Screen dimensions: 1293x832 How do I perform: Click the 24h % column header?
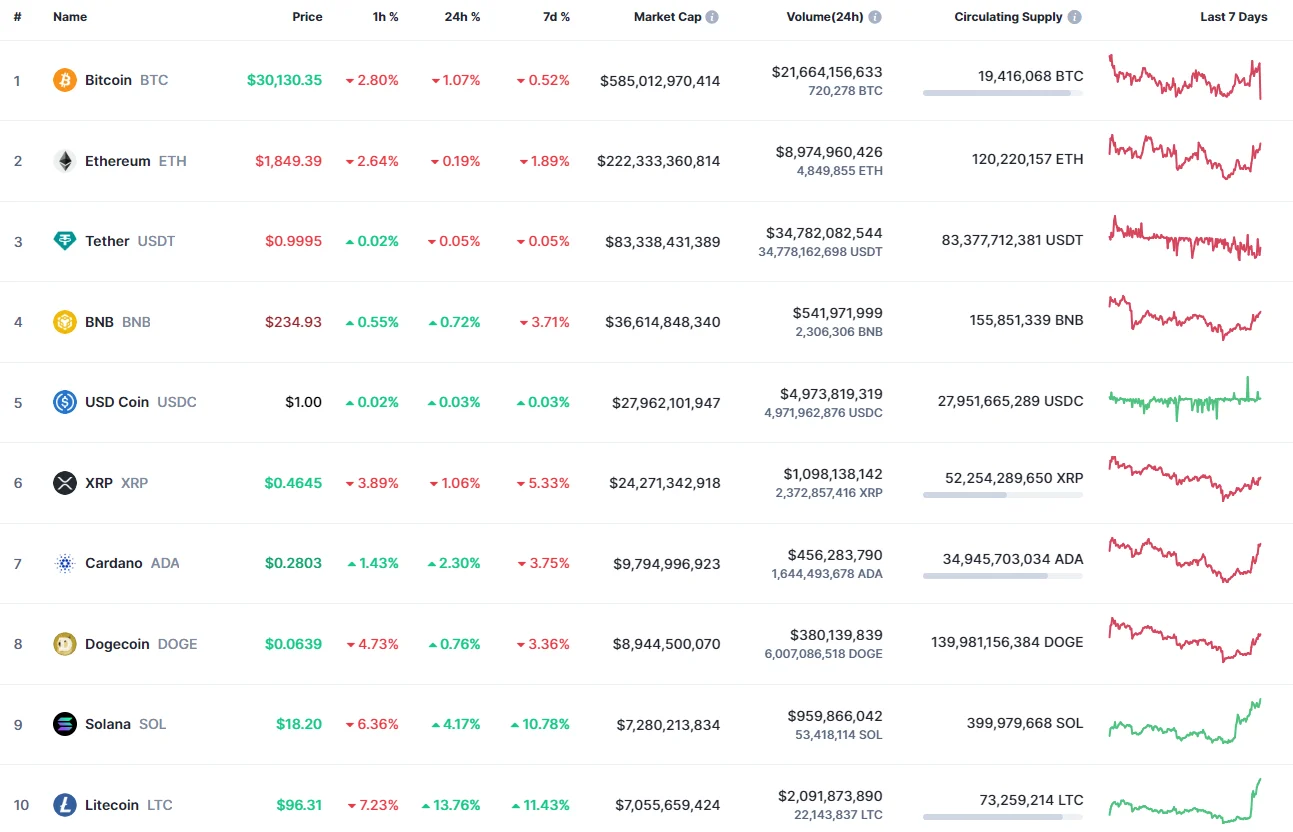462,16
